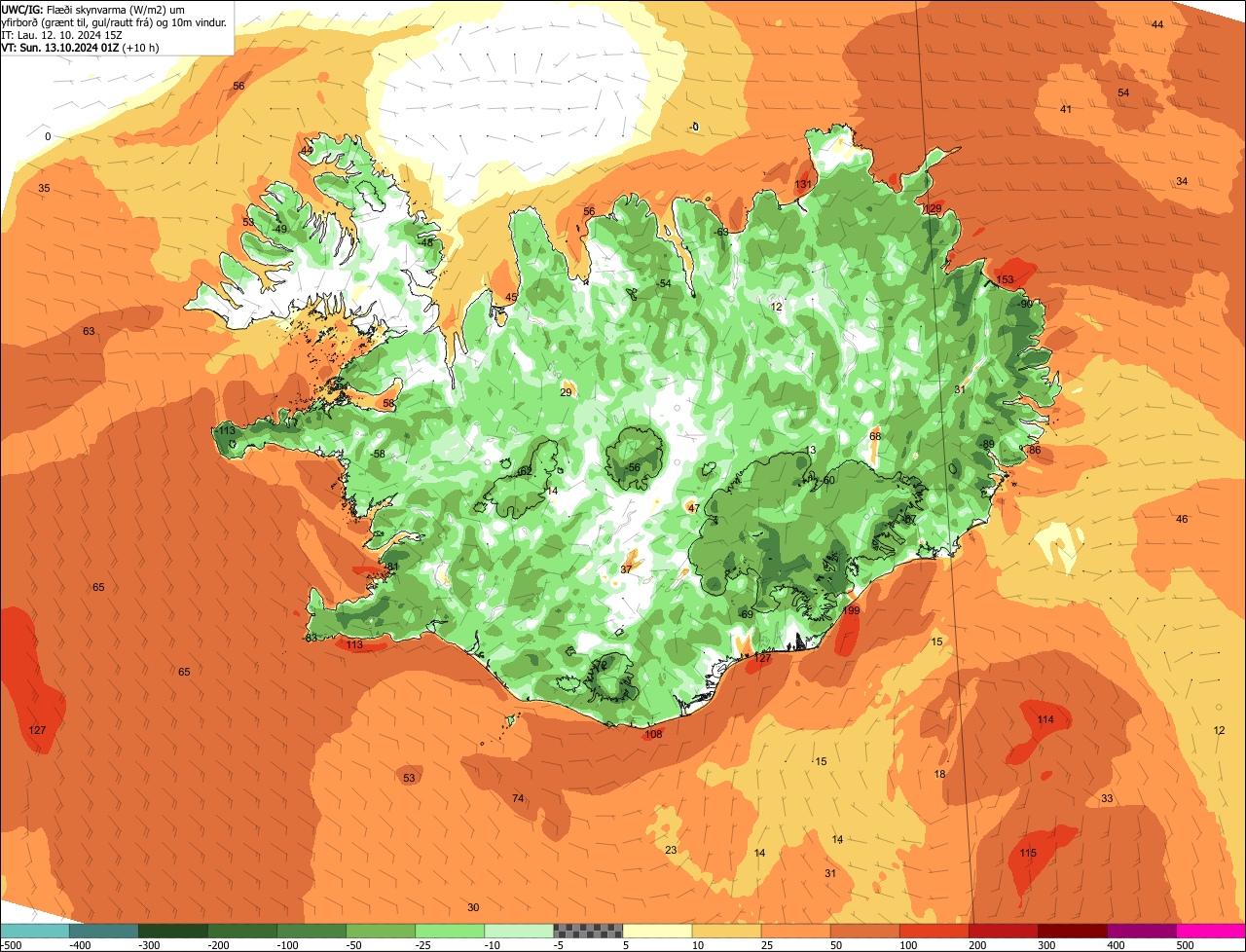Click the legend color between 300 and 400
The image size is (1246, 952).
(x=1072, y=931)
